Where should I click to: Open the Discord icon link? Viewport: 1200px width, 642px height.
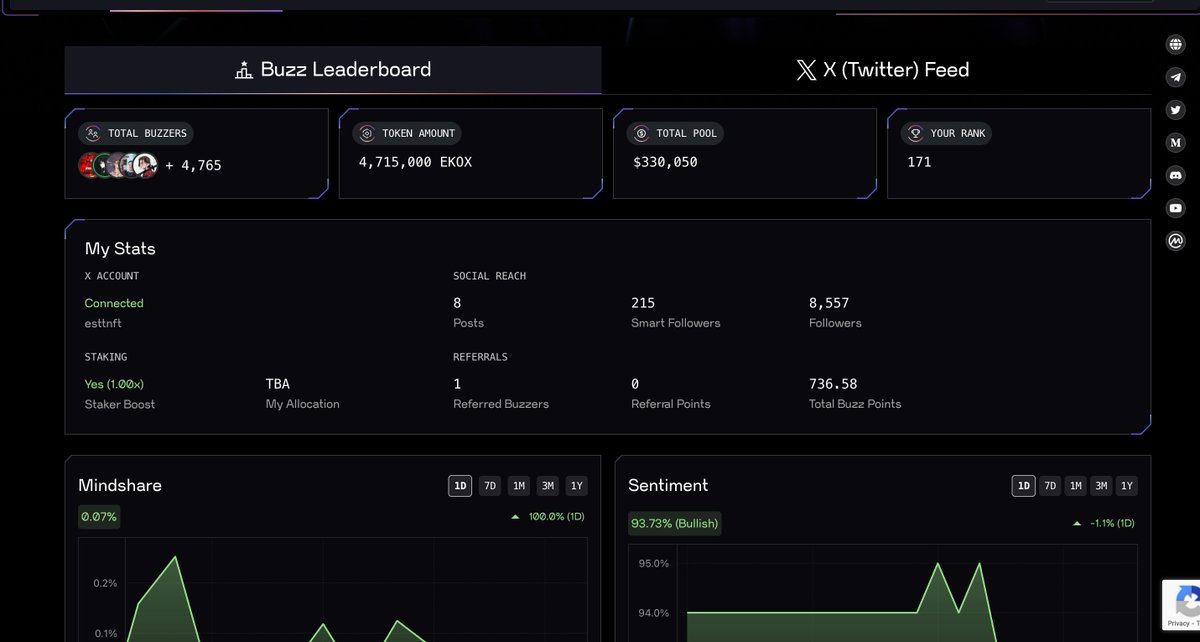pyautogui.click(x=1176, y=175)
